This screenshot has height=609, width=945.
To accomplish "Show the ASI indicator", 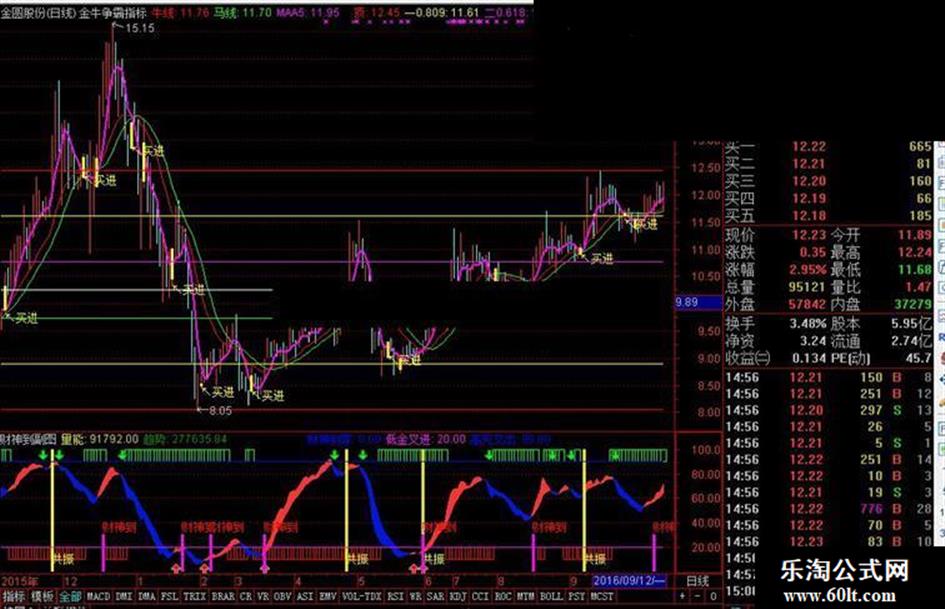I will pyautogui.click(x=305, y=596).
